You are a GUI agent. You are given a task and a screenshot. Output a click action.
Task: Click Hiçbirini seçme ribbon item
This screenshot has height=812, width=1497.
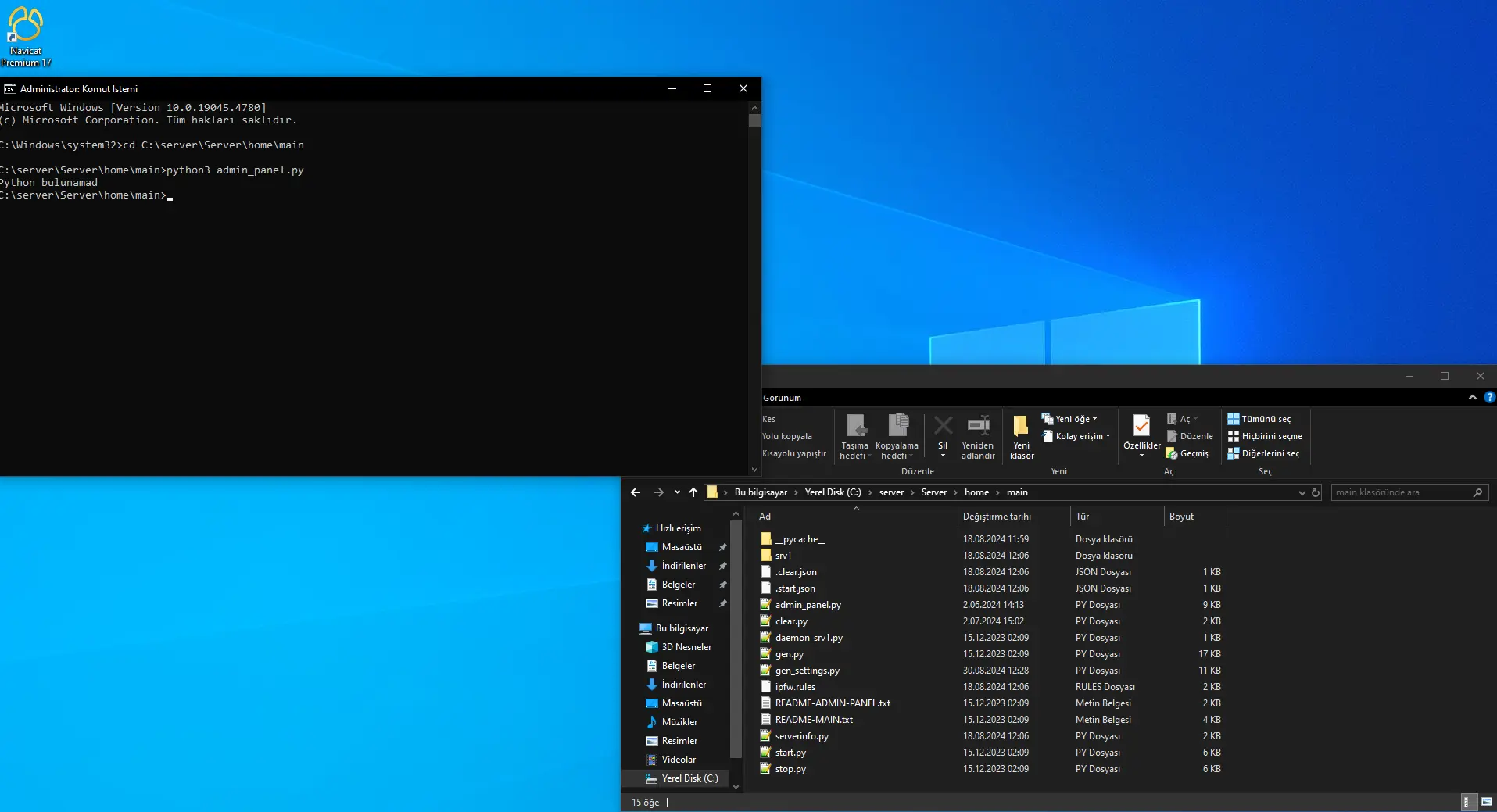1265,436
